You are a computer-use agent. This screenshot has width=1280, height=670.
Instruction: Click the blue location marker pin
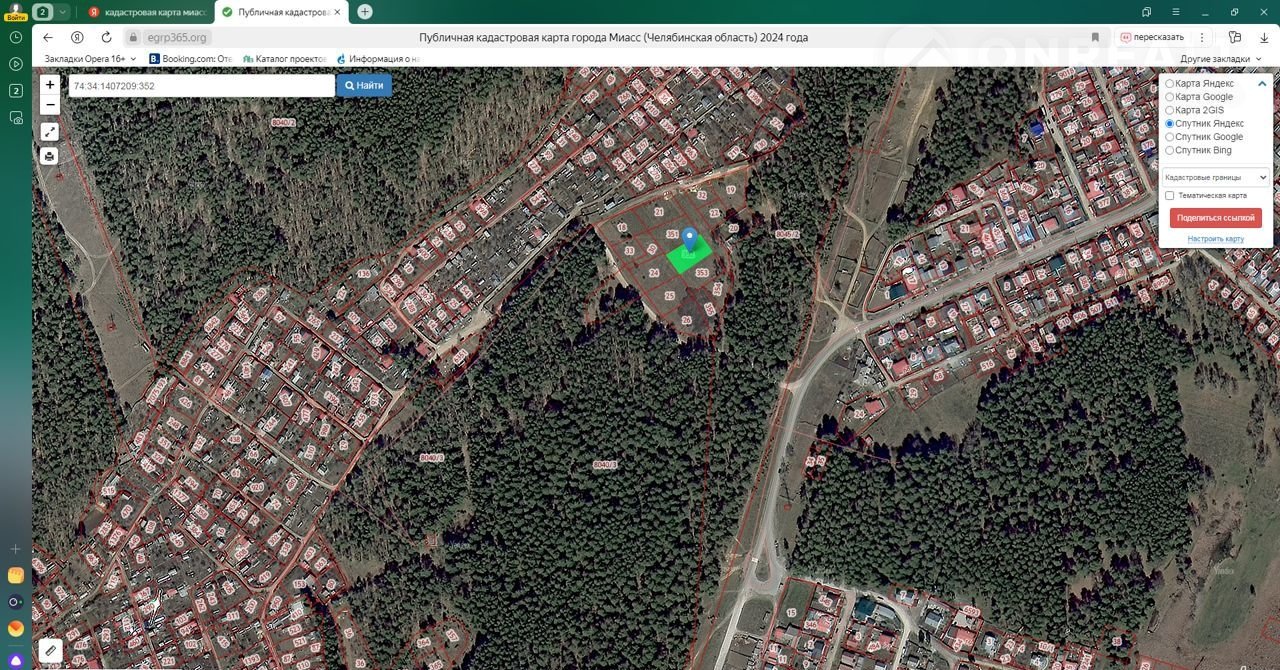point(689,240)
